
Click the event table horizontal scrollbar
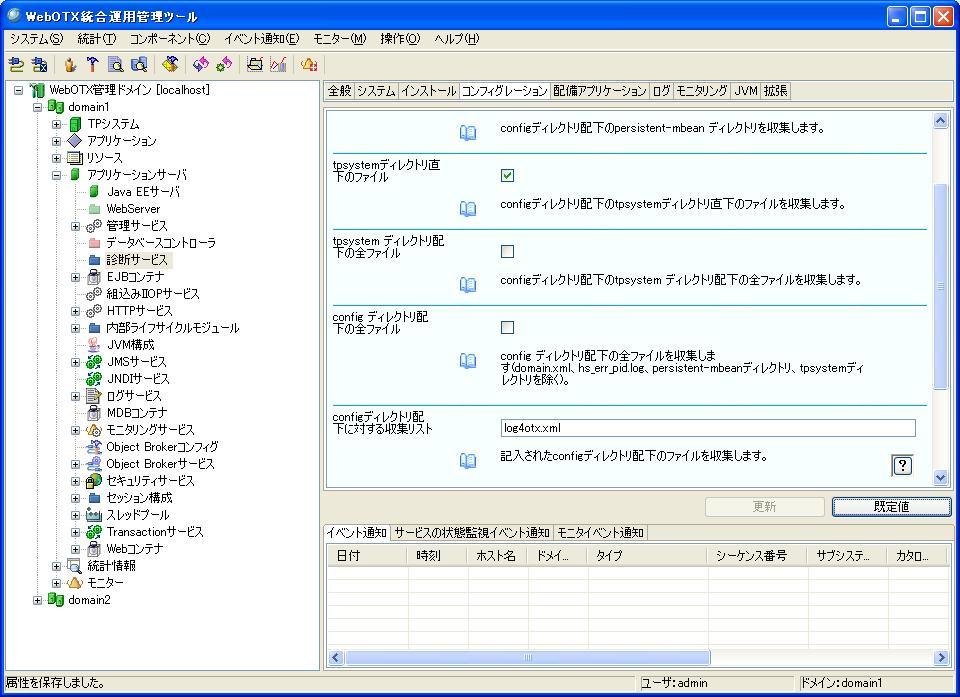click(528, 658)
